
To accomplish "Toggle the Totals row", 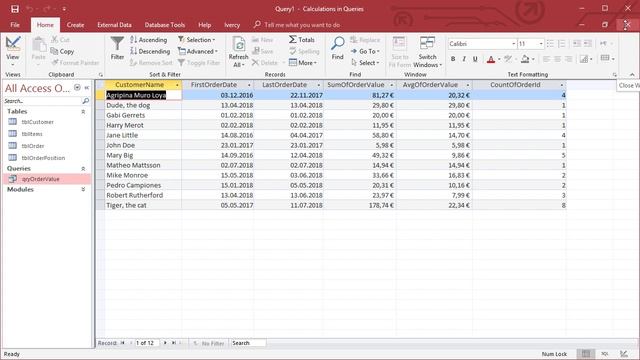I will tap(302, 40).
